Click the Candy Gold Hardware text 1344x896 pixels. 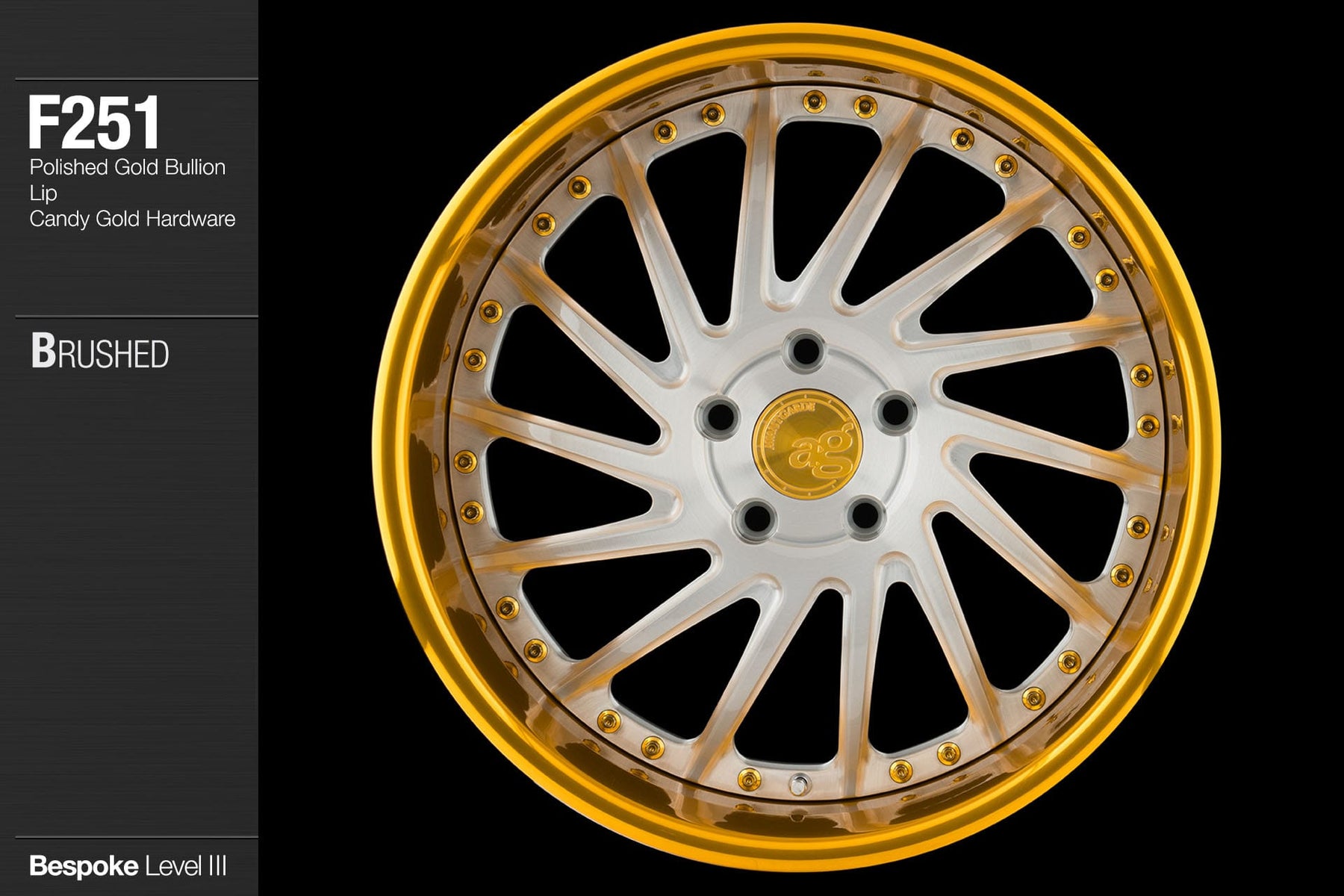click(132, 219)
